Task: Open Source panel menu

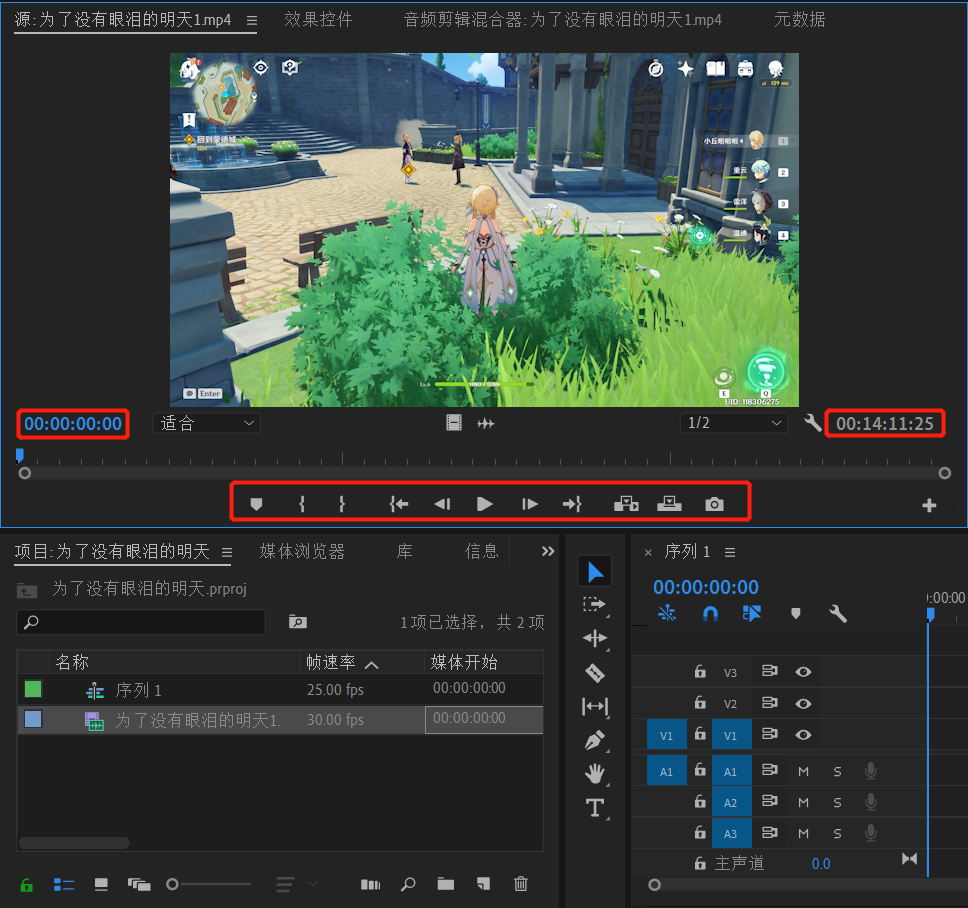Action: [x=252, y=20]
